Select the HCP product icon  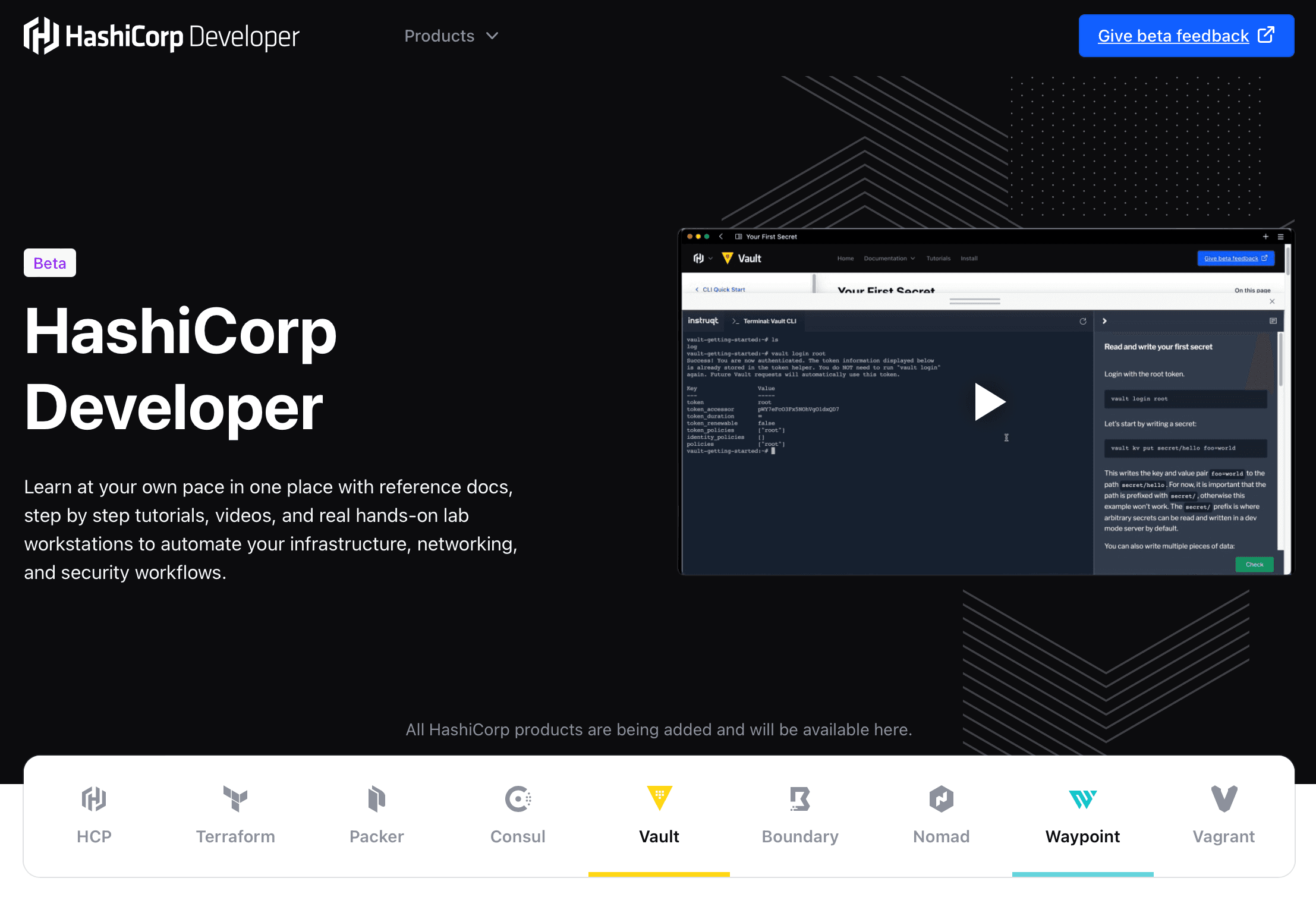pos(94,798)
